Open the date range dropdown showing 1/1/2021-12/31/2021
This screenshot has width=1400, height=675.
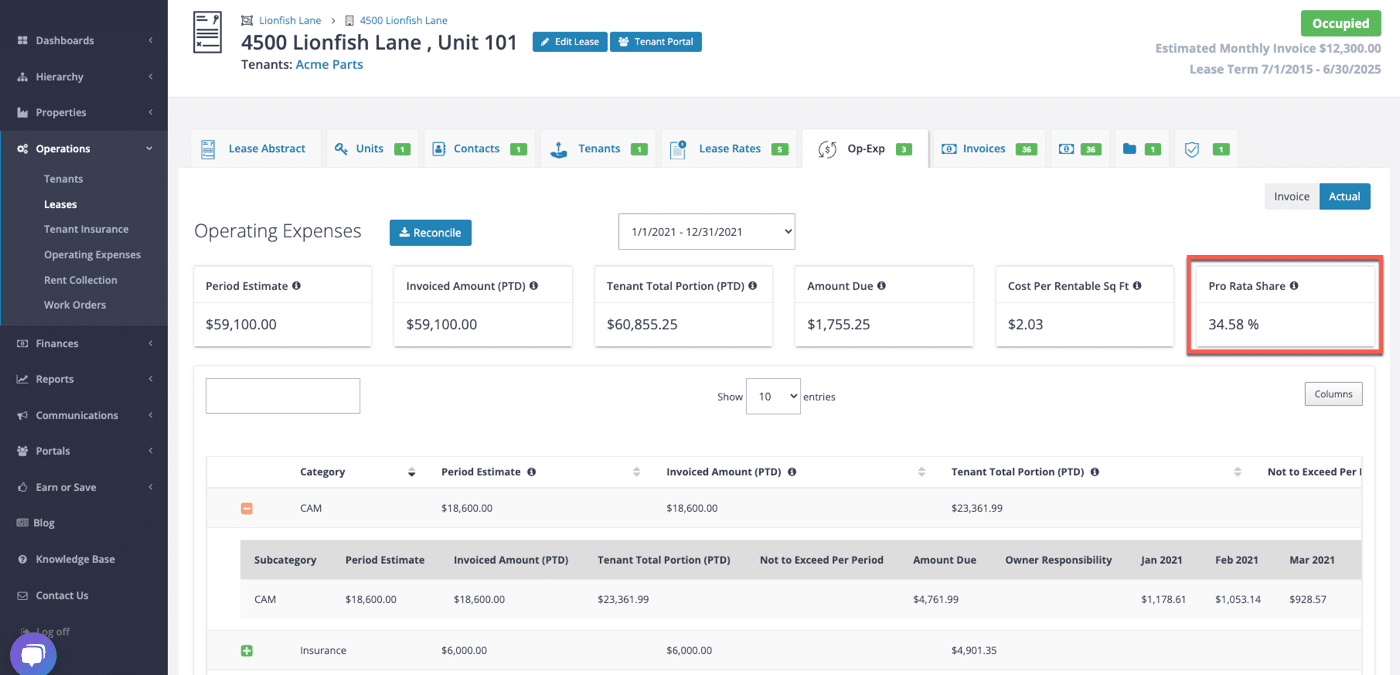[x=706, y=231]
